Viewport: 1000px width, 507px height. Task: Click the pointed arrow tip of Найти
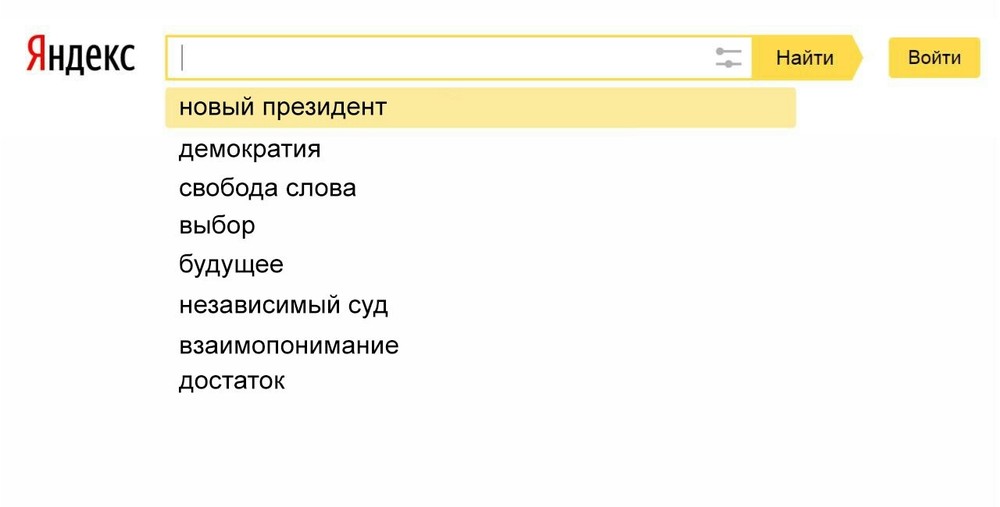[x=855, y=57]
